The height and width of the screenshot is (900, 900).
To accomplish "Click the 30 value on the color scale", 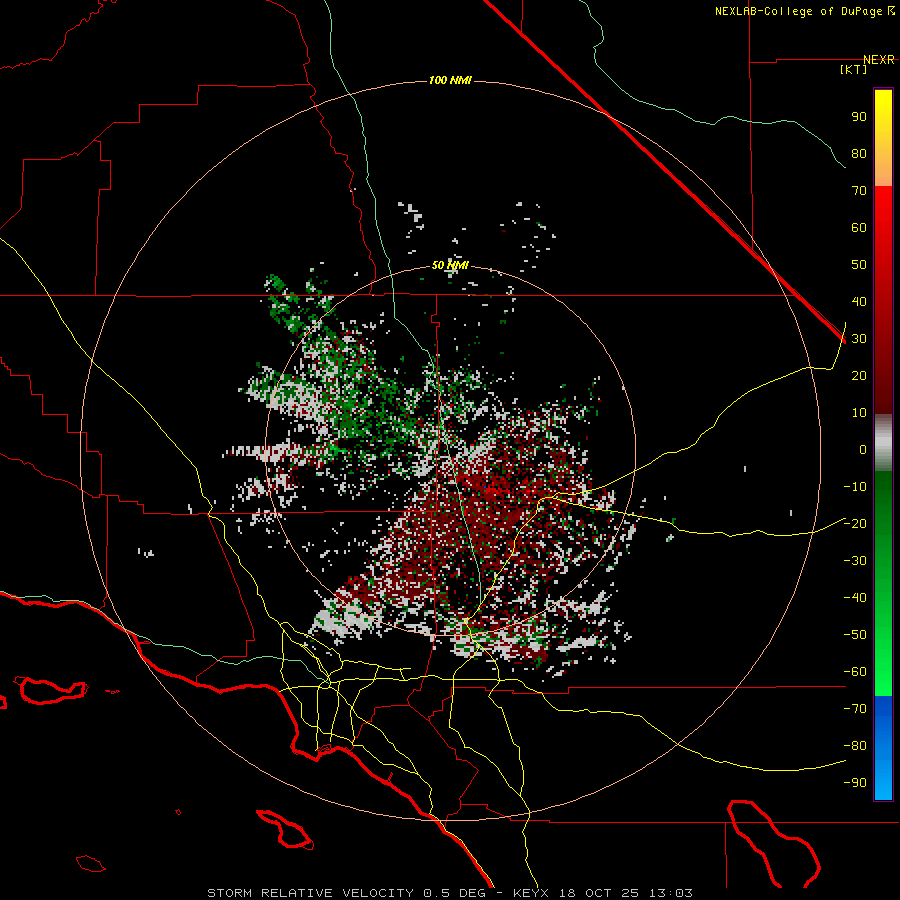I will [859, 339].
